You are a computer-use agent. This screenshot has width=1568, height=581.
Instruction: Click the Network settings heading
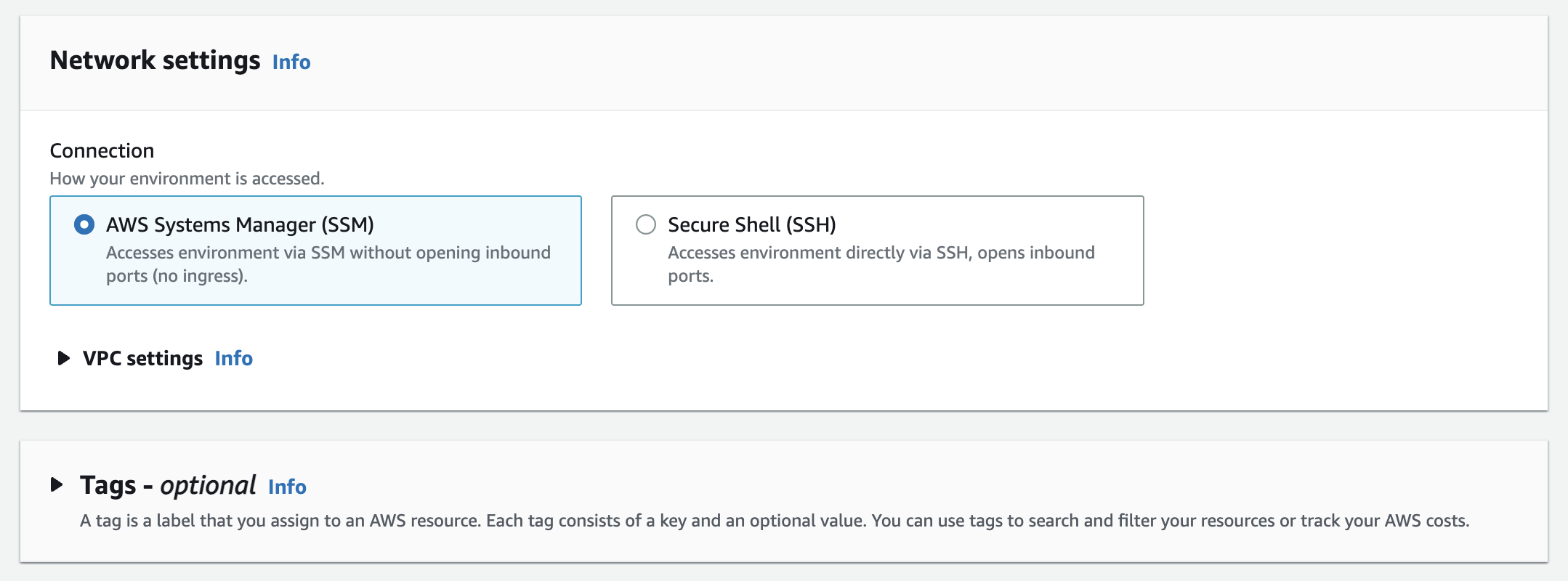[x=155, y=60]
